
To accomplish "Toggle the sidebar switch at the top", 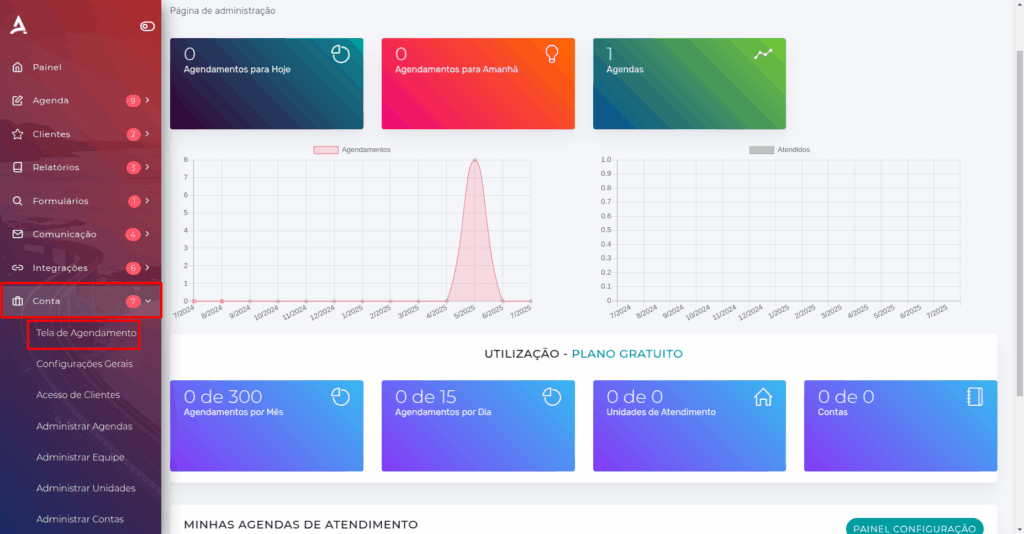I will click(147, 26).
